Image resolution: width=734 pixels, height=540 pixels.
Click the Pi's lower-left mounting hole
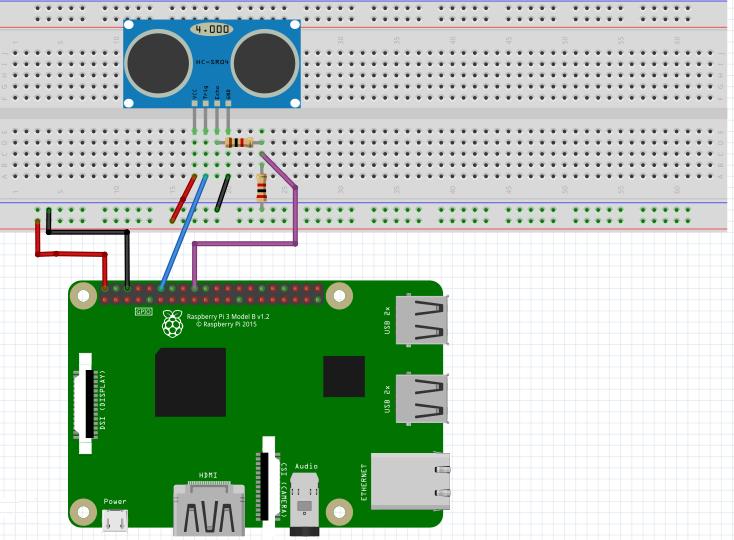pyautogui.click(x=83, y=512)
